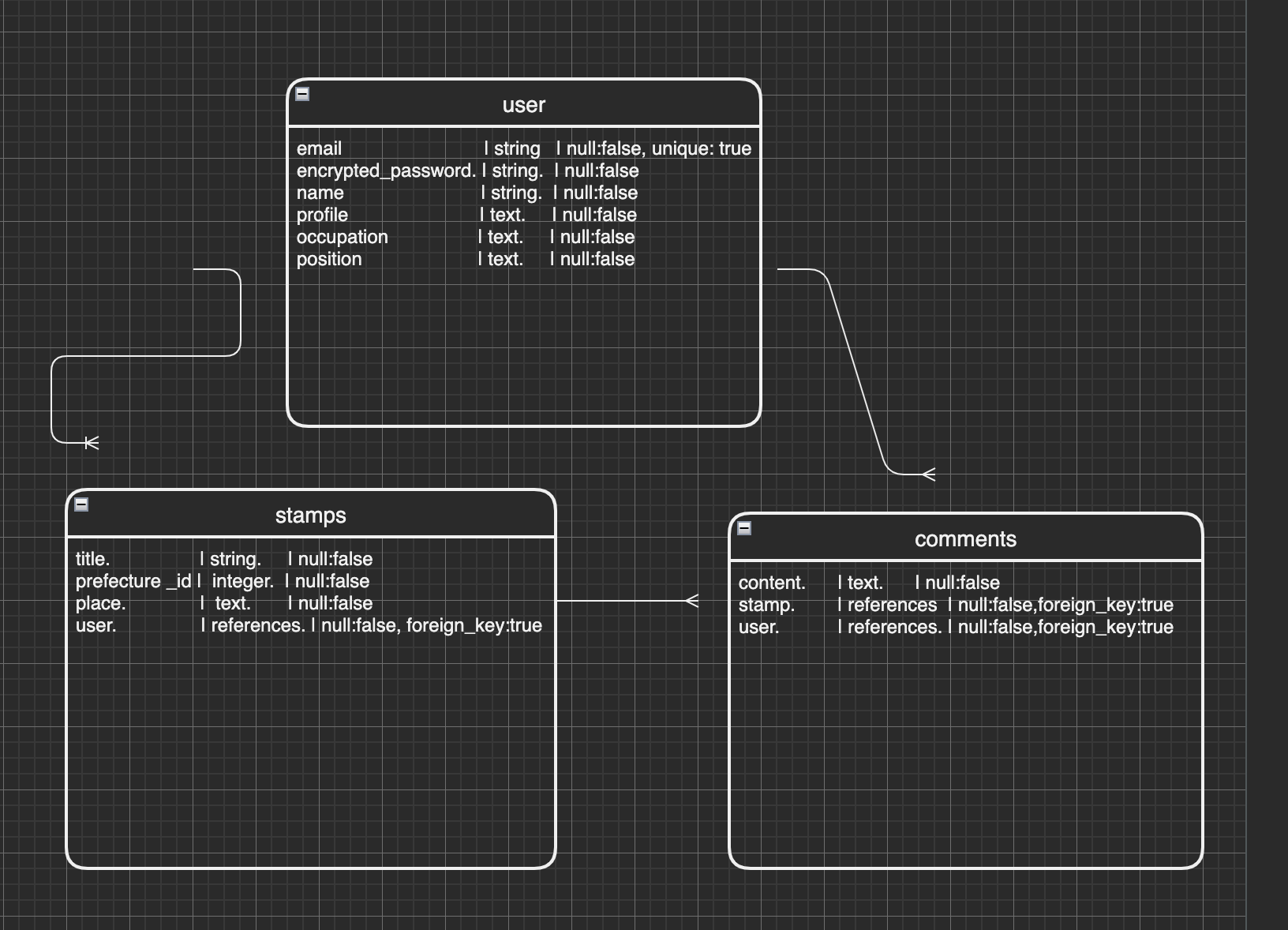Click the title field in the stamps table
The width and height of the screenshot is (1288, 930).
tap(237, 559)
